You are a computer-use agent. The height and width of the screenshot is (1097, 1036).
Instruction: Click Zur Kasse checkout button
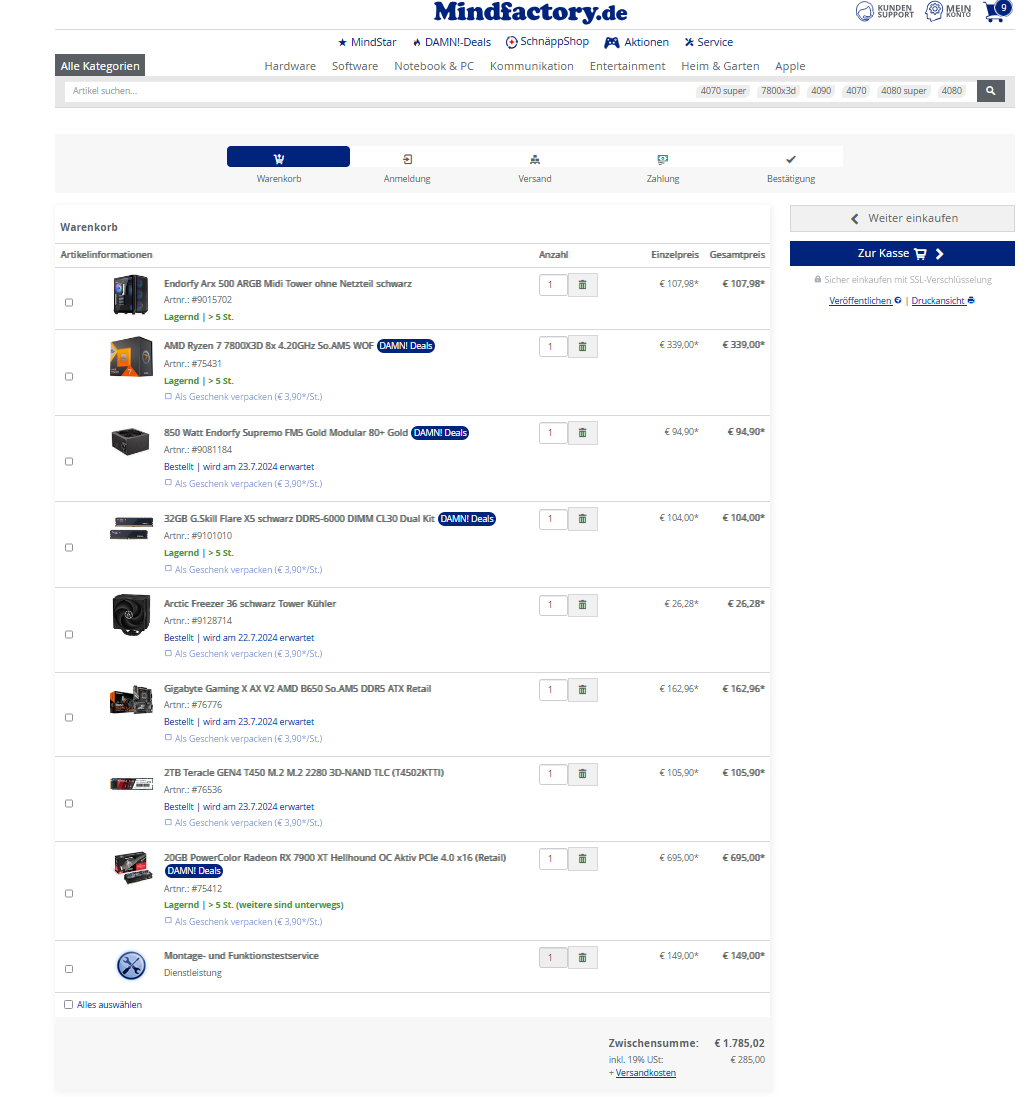point(902,253)
